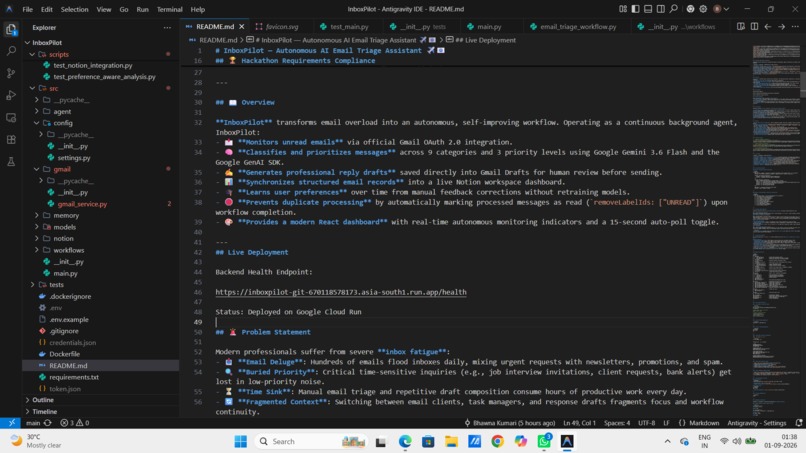Click Explorer more actions ellipsis

[x=167, y=28]
